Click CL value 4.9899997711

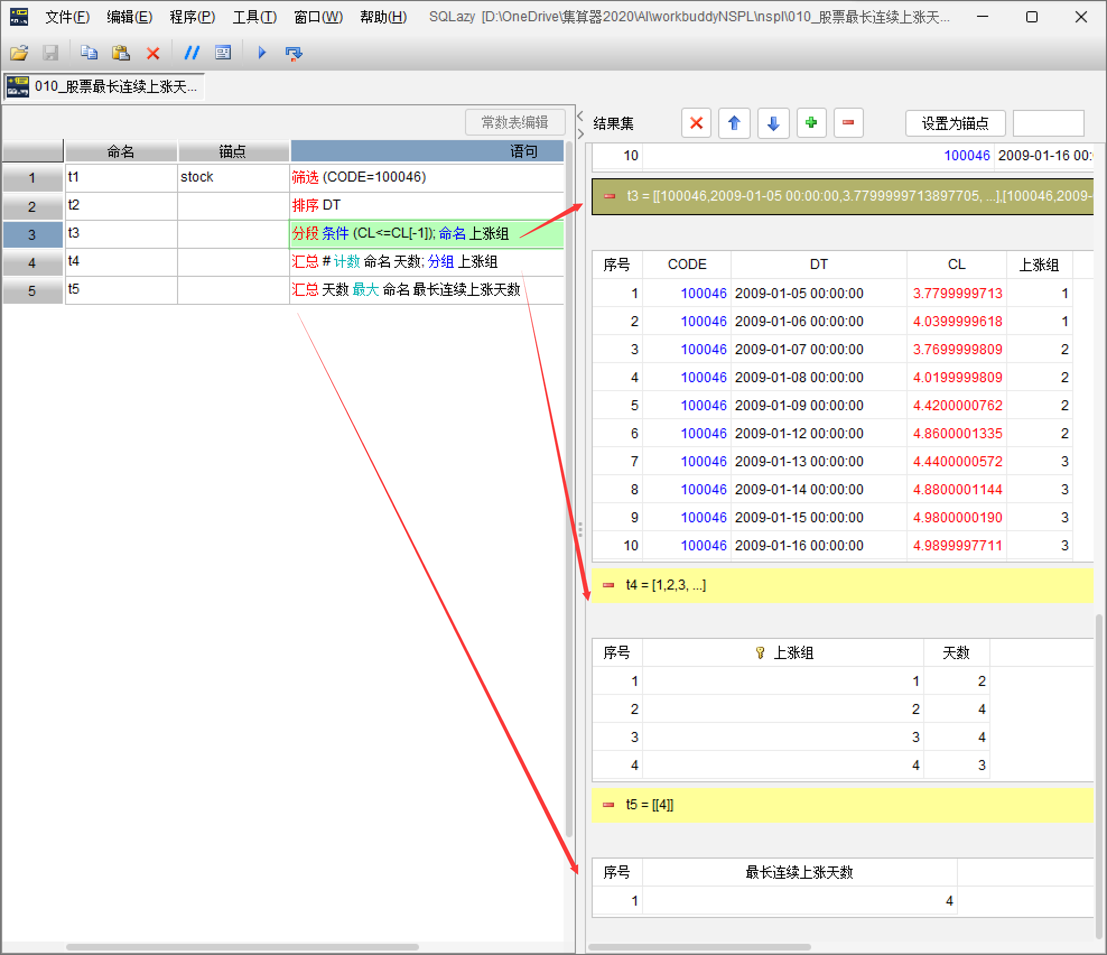(957, 546)
